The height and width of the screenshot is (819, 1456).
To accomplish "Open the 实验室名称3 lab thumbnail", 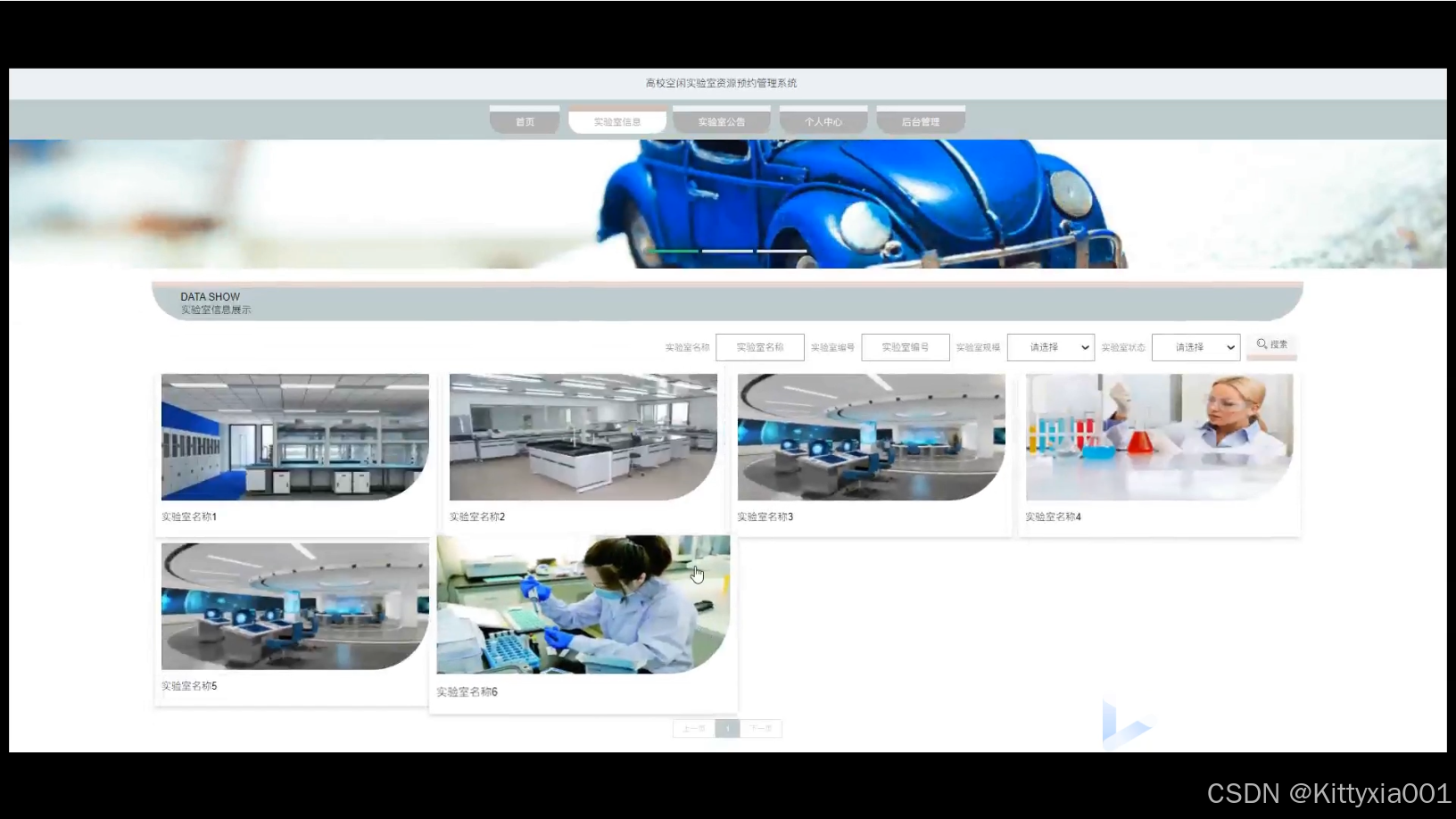I will tap(871, 437).
